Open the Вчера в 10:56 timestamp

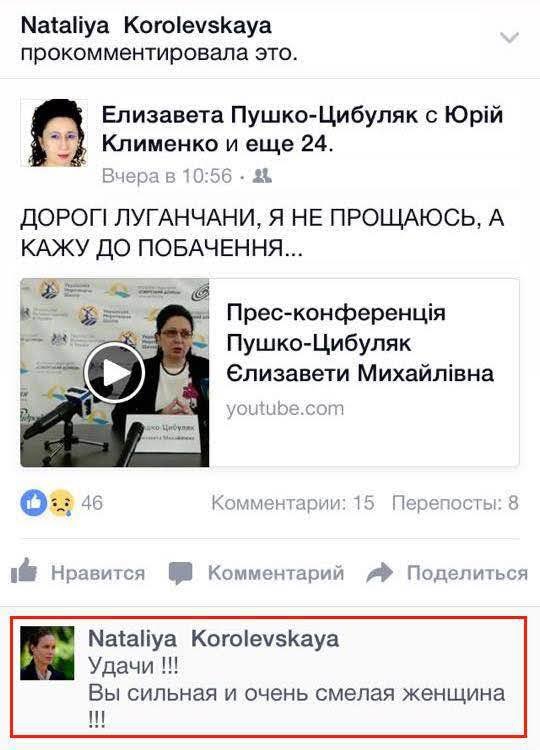click(167, 176)
